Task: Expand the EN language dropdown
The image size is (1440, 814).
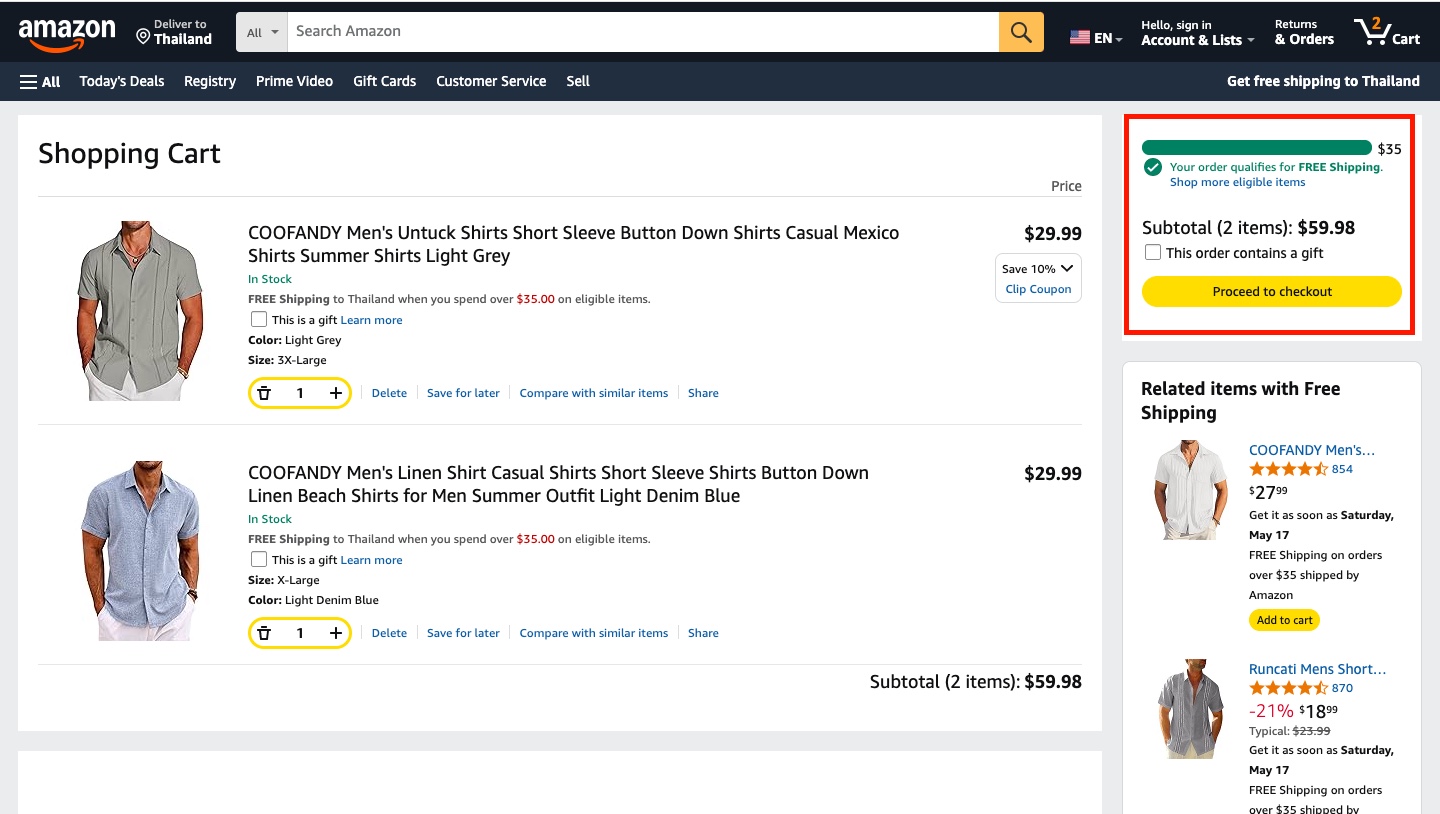Action: (x=1108, y=38)
